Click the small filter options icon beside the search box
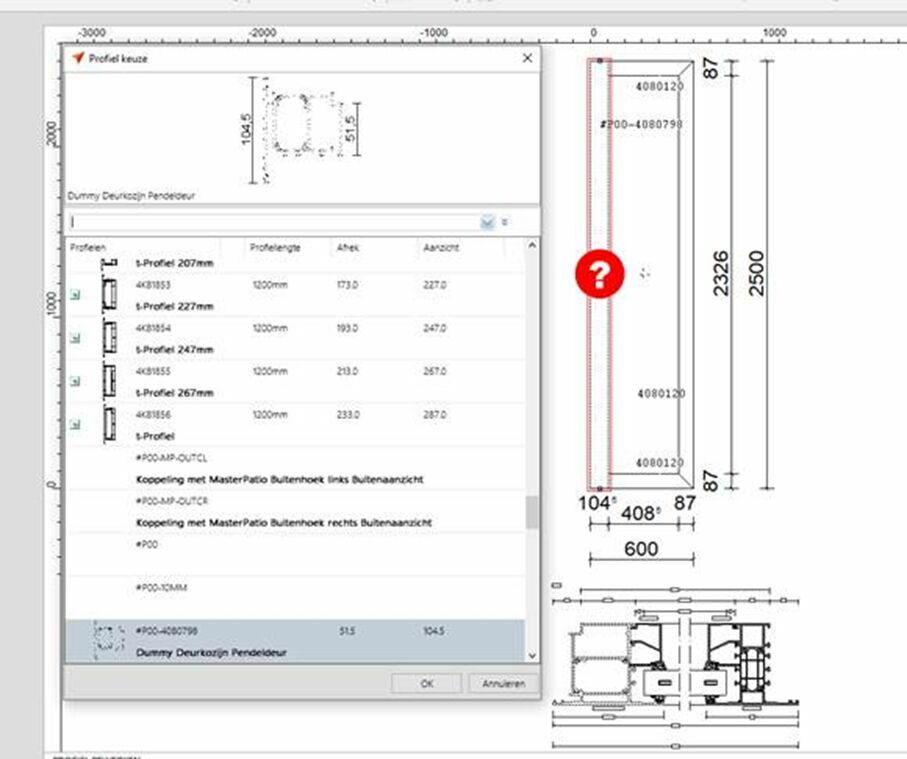This screenshot has height=759, width=907. coord(505,222)
